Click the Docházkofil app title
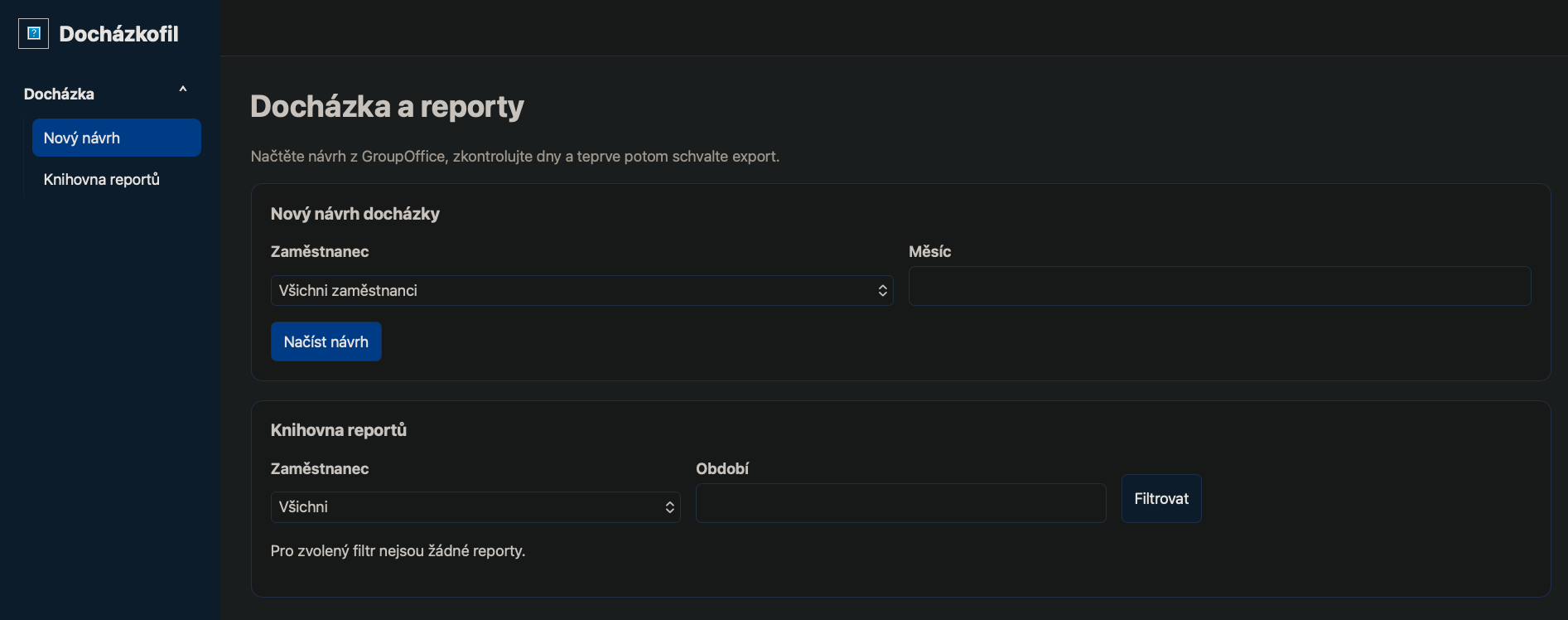 [118, 34]
